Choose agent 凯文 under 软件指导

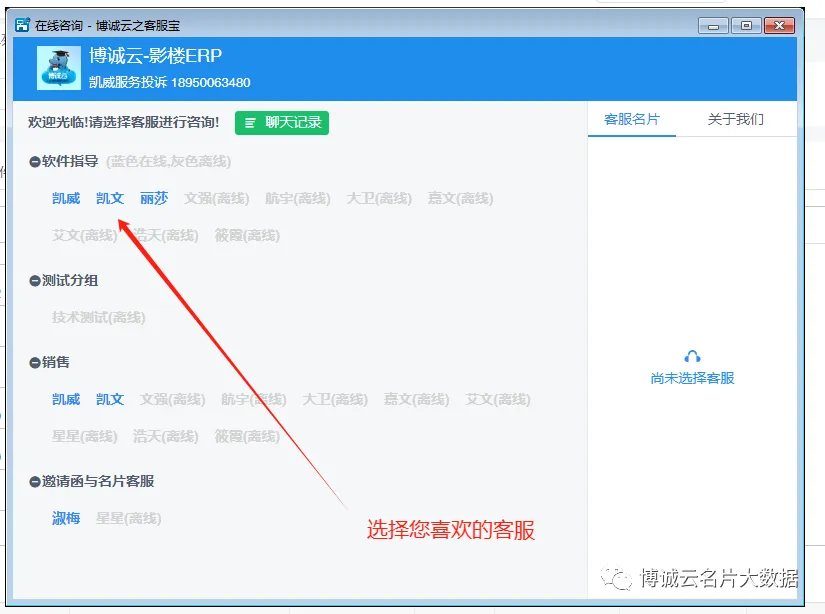click(x=110, y=199)
